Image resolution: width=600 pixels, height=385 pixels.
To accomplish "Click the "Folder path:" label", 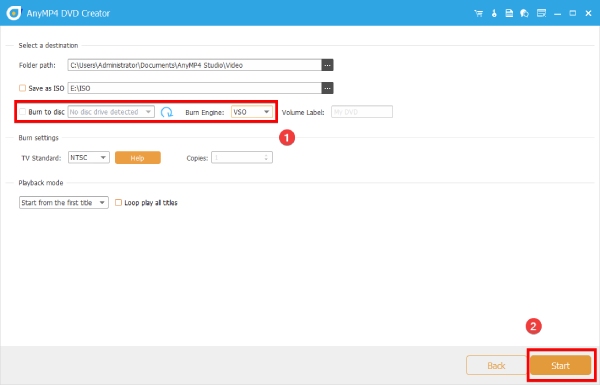I will (x=37, y=65).
